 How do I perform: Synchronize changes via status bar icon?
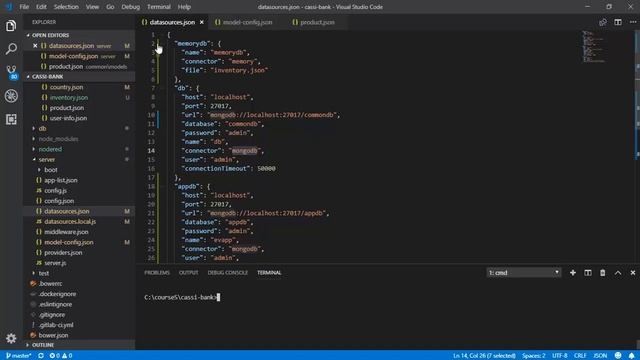tap(41, 356)
